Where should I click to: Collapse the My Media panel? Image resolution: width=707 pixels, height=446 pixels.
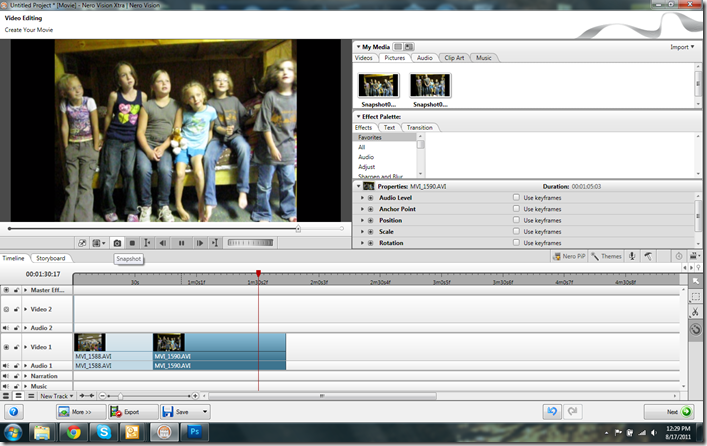pos(358,46)
